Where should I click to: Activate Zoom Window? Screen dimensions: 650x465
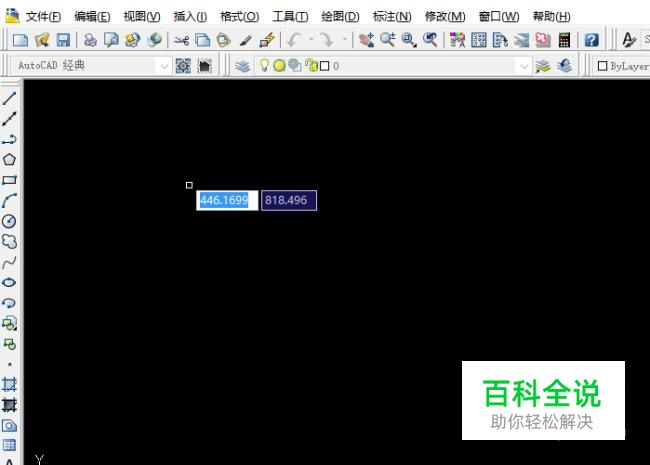(x=409, y=40)
